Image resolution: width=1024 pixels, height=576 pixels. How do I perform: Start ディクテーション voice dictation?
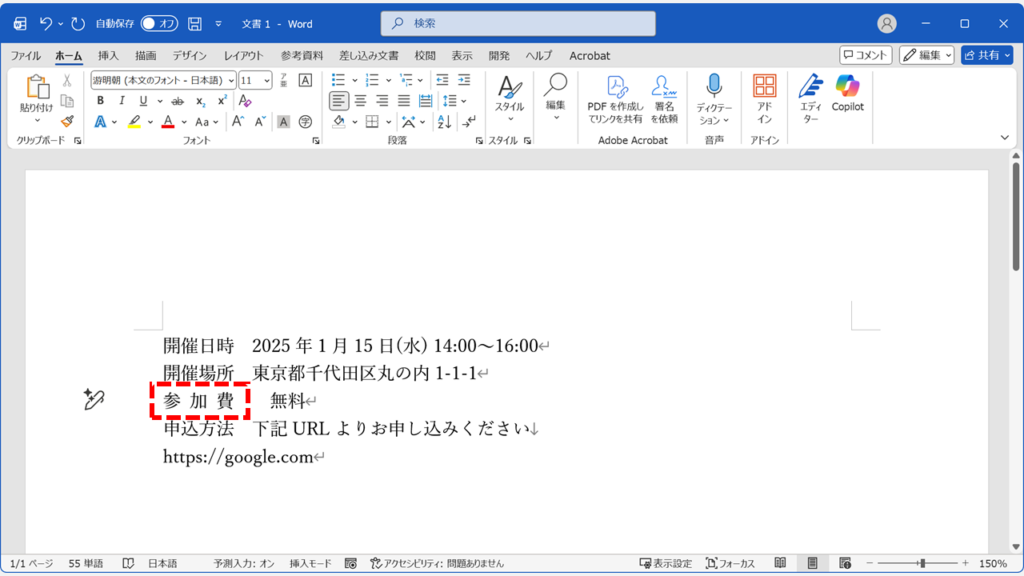pyautogui.click(x=712, y=99)
